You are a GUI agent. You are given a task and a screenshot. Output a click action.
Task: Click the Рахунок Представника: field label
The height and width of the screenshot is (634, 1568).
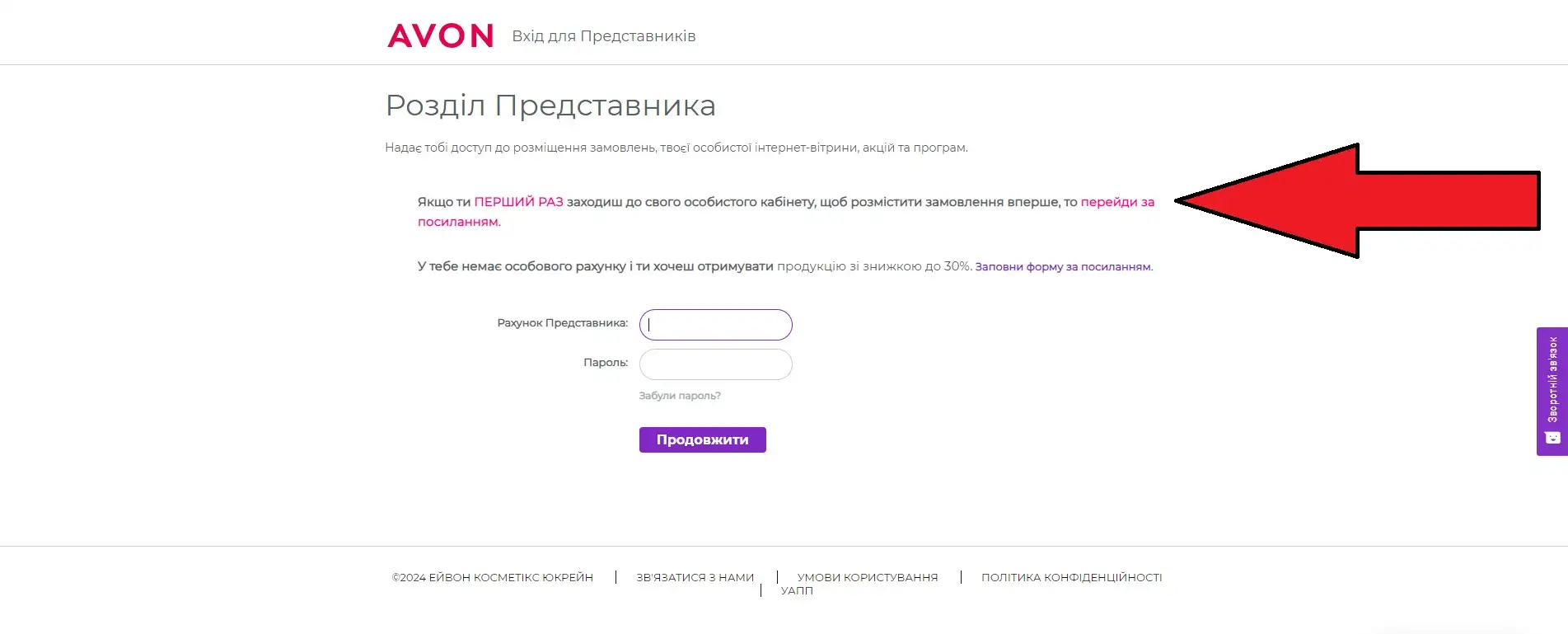tap(562, 323)
